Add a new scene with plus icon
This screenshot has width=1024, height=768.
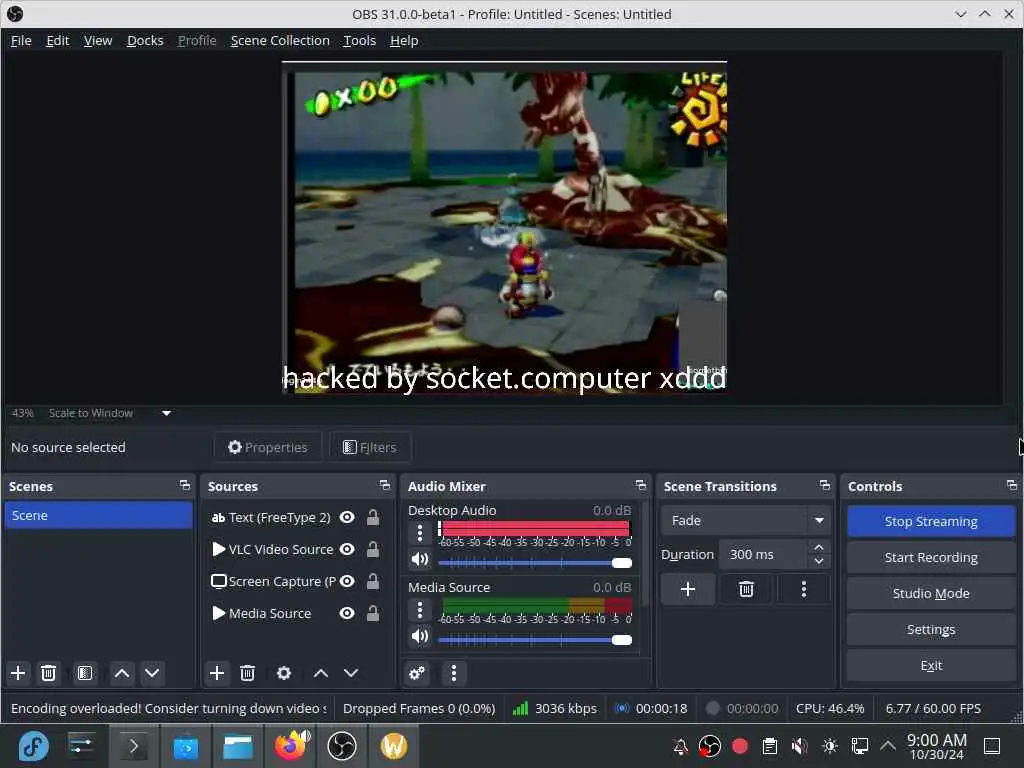(18, 673)
